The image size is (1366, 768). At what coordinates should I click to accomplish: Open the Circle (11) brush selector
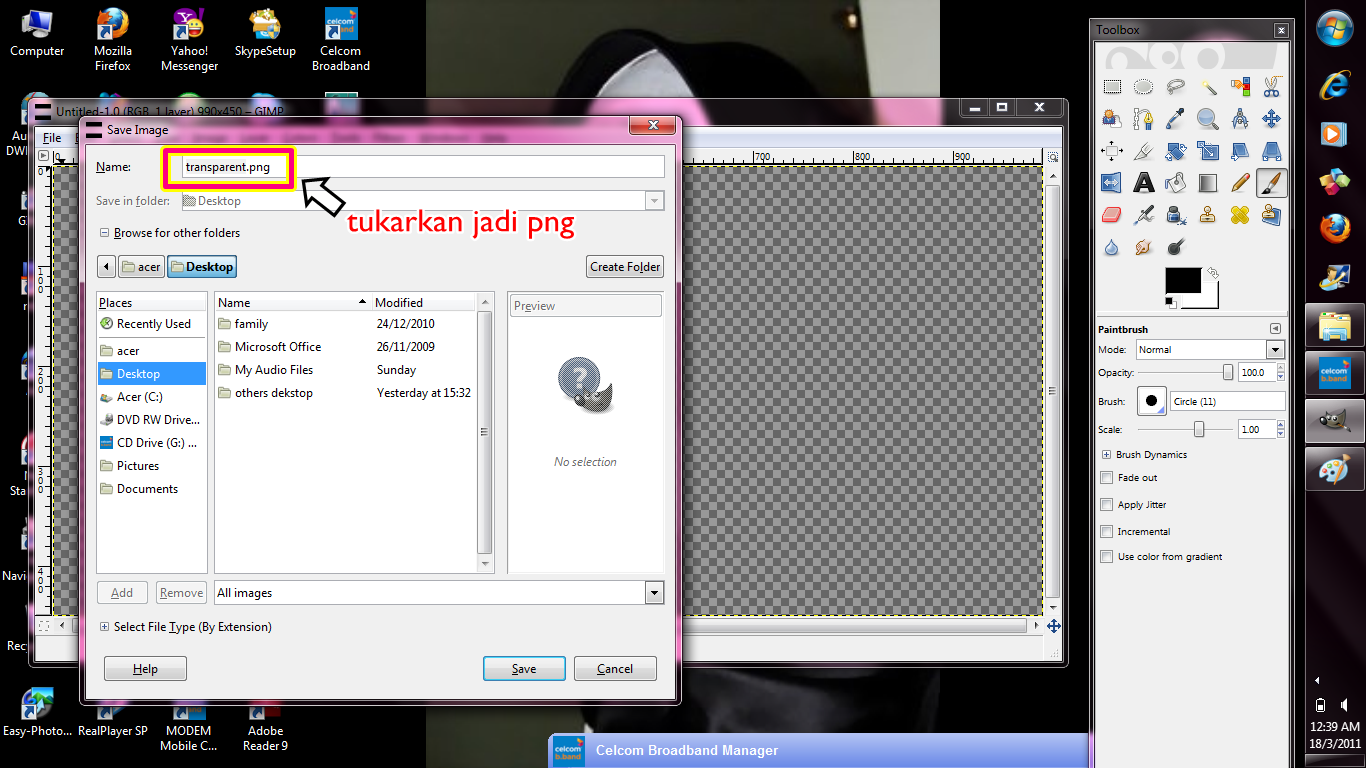tap(1227, 400)
